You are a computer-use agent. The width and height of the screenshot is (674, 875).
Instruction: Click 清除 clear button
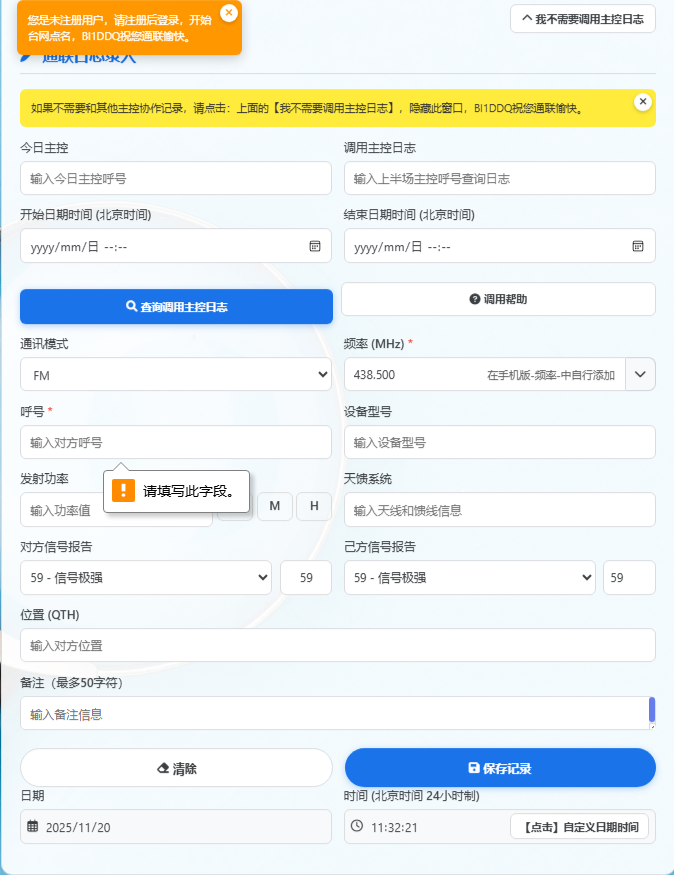(176, 768)
